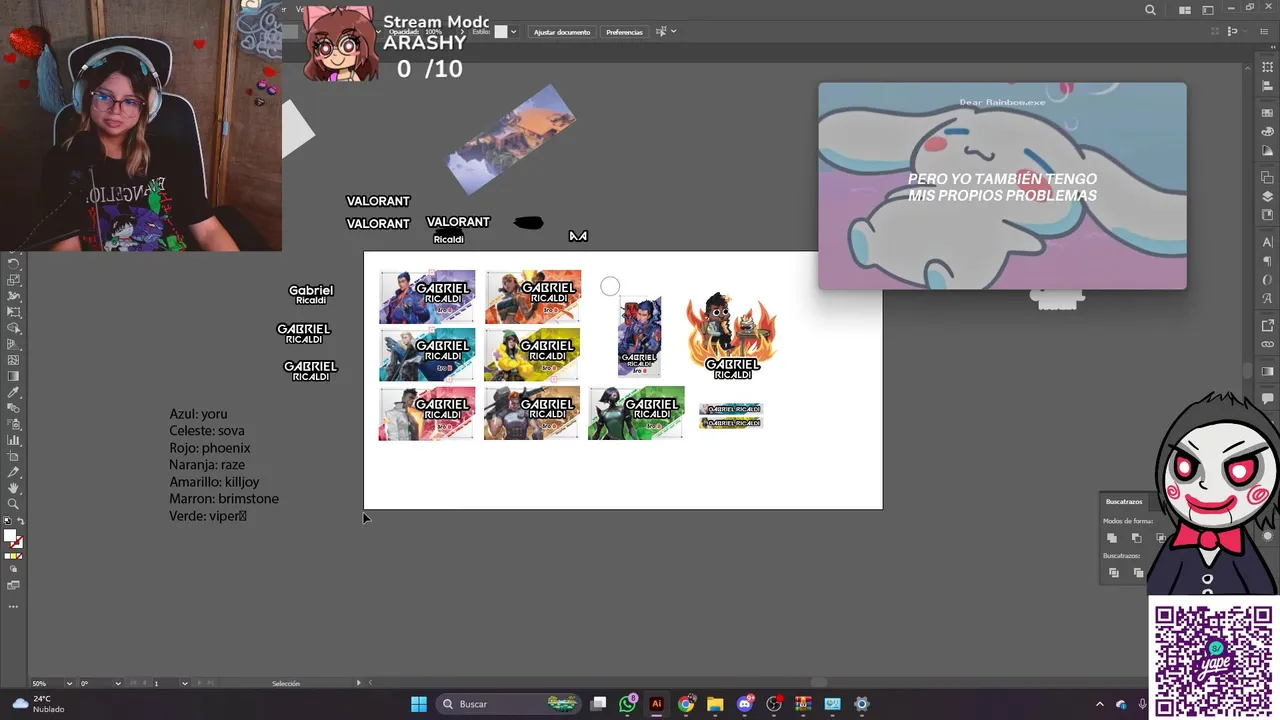This screenshot has width=1280, height=720.
Task: Select the Scale tool
Action: (14, 280)
